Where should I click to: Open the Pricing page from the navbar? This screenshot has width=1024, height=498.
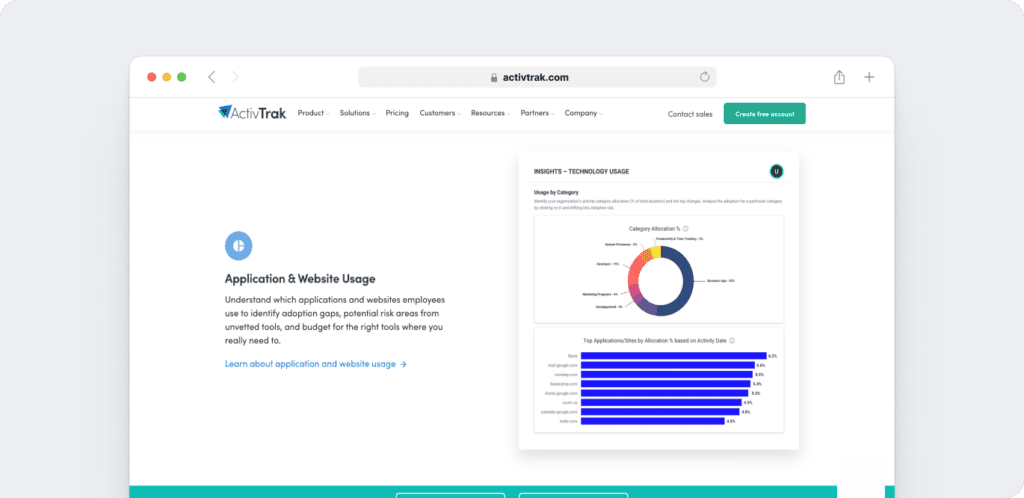[397, 113]
